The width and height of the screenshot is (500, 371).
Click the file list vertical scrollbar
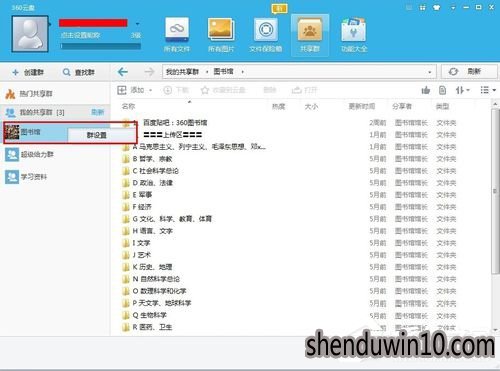[x=495, y=190]
